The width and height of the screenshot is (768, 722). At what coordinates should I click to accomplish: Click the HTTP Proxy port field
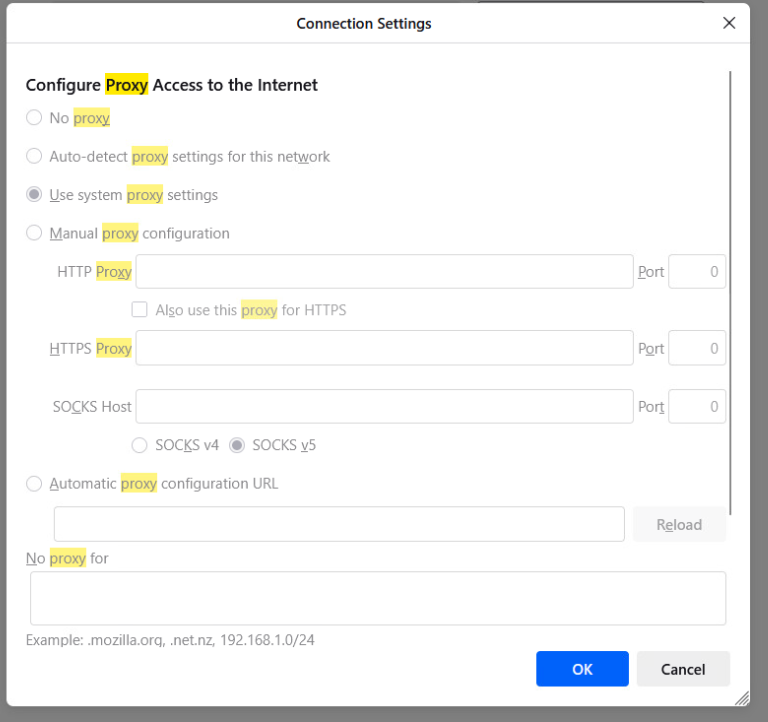tap(696, 272)
